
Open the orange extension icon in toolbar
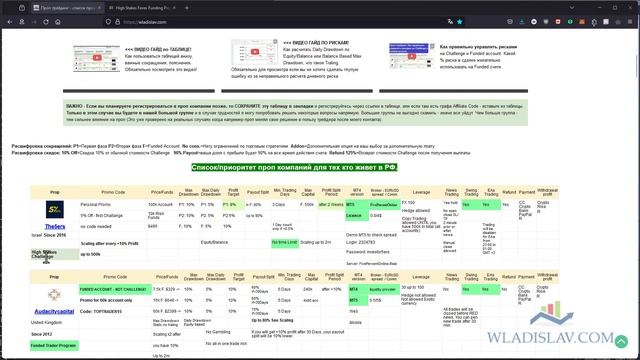tap(582, 22)
